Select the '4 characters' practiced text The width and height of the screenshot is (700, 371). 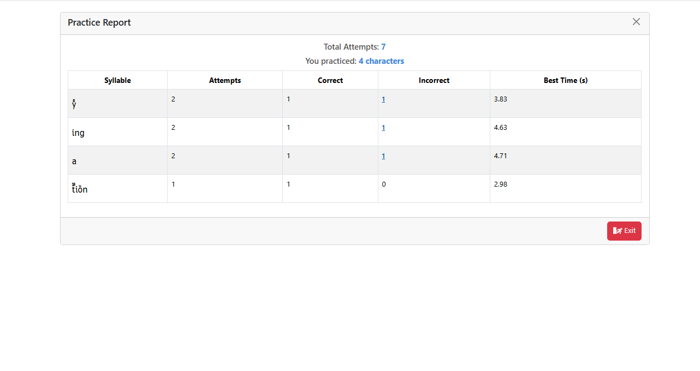pos(381,61)
